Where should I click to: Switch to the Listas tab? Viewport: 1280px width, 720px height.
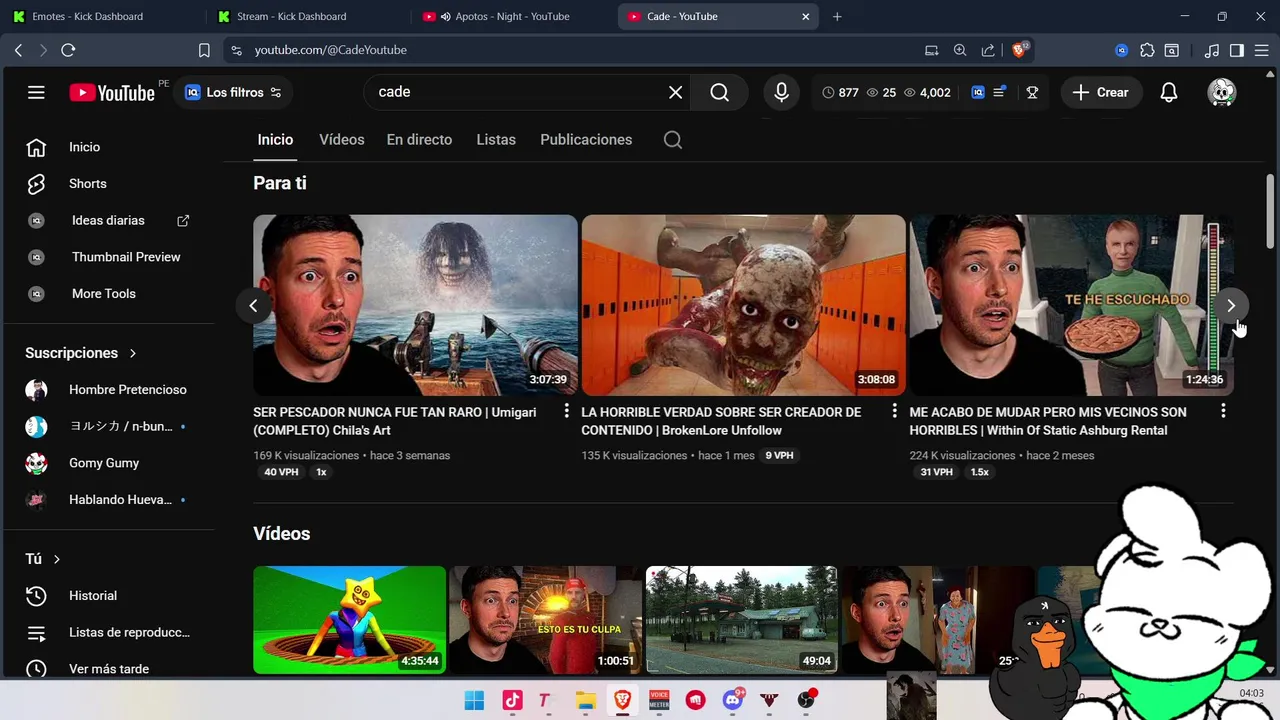coord(496,140)
